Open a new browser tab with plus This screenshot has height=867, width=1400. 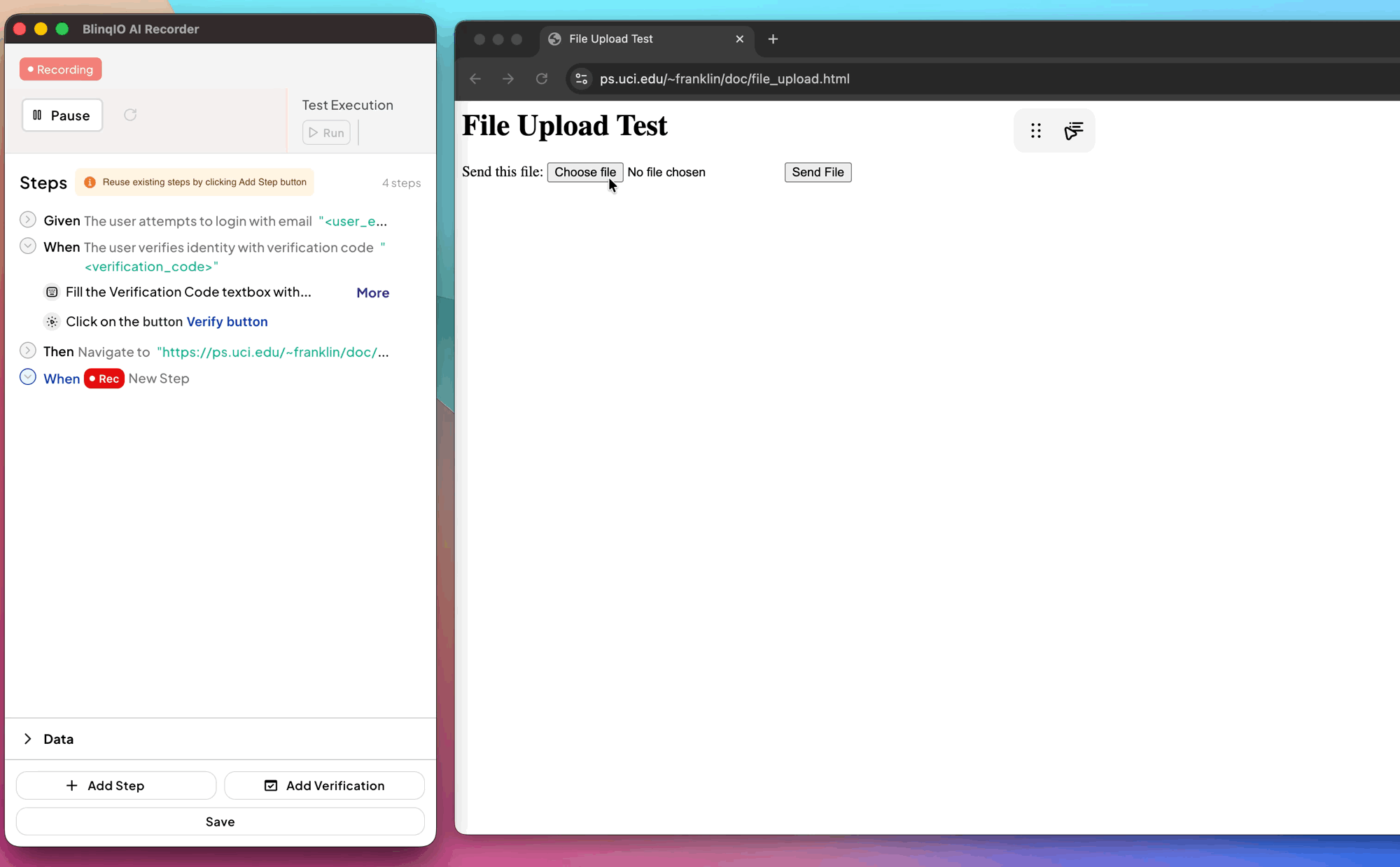(773, 39)
